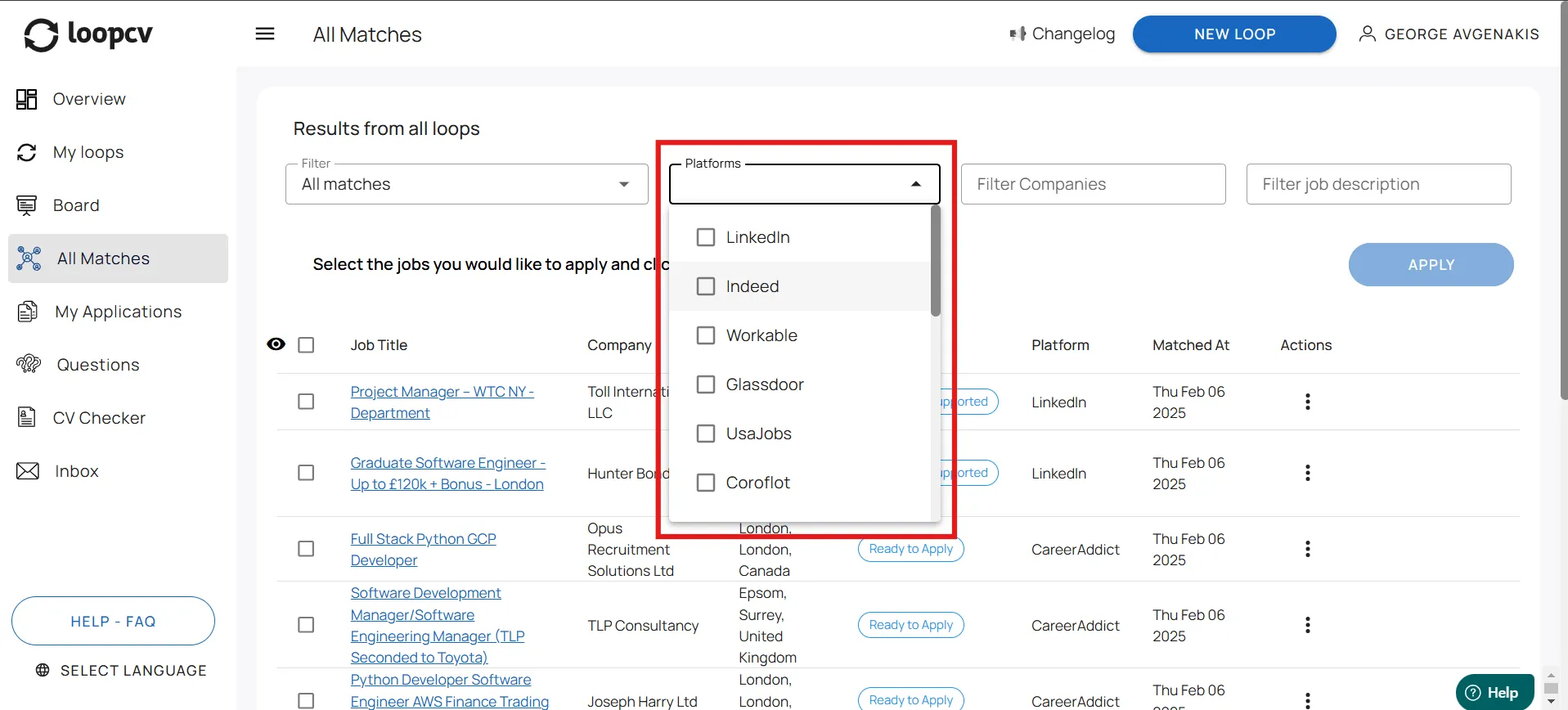Viewport: 1568px width, 710px height.
Task: Click the All Matches network icon
Action: click(x=29, y=258)
